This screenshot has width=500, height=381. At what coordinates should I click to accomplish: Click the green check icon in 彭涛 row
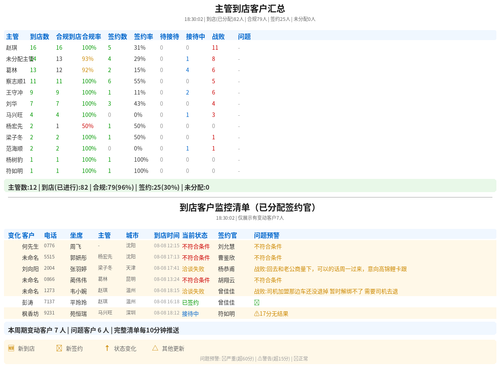point(257,302)
